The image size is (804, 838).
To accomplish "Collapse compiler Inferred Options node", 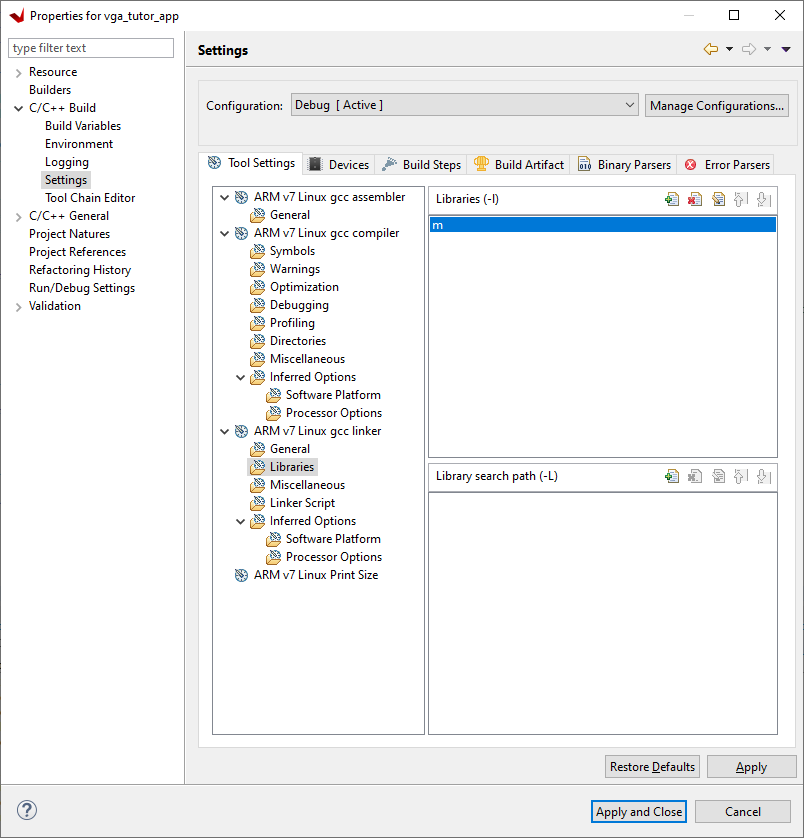I will 241,378.
